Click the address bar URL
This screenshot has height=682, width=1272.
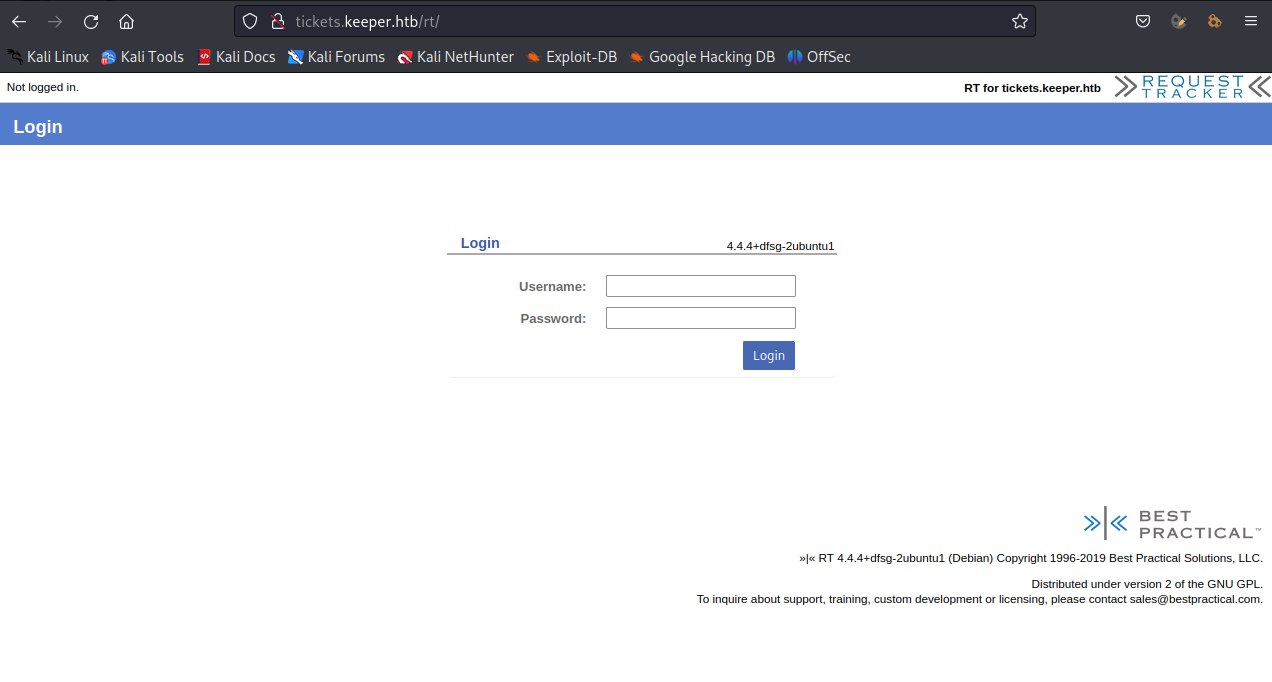point(600,21)
